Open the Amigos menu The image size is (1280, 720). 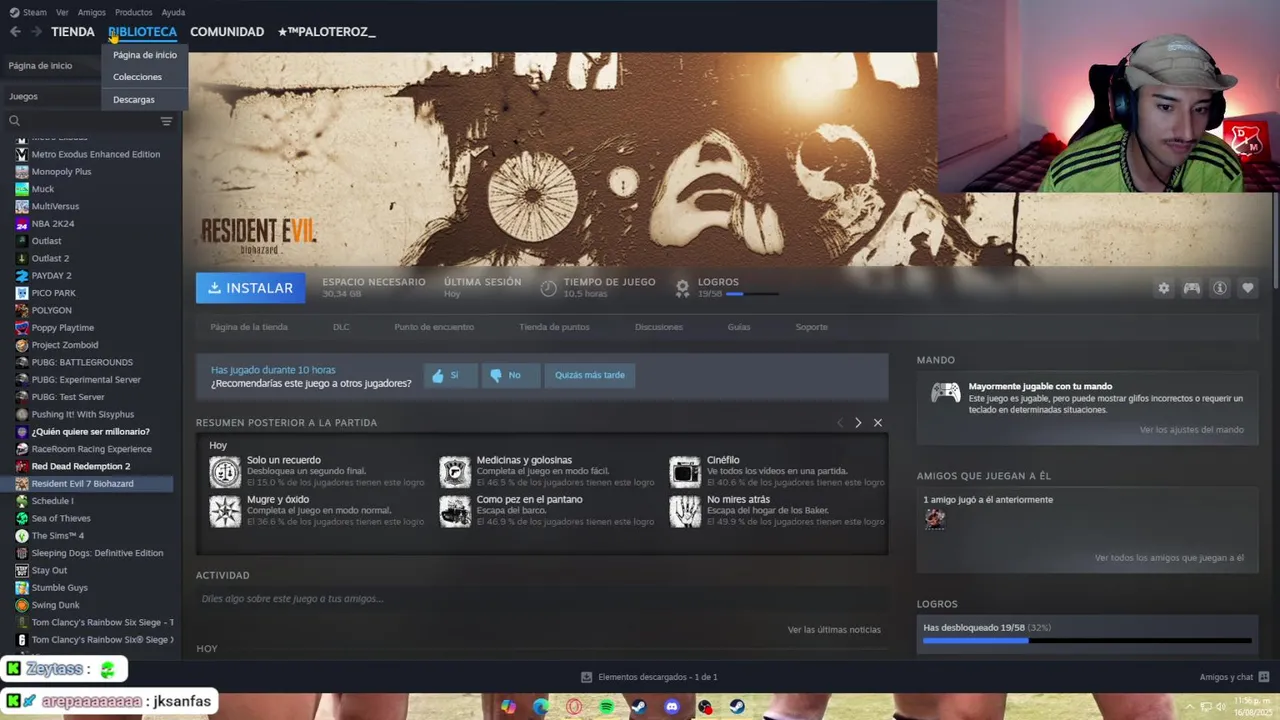click(x=92, y=12)
